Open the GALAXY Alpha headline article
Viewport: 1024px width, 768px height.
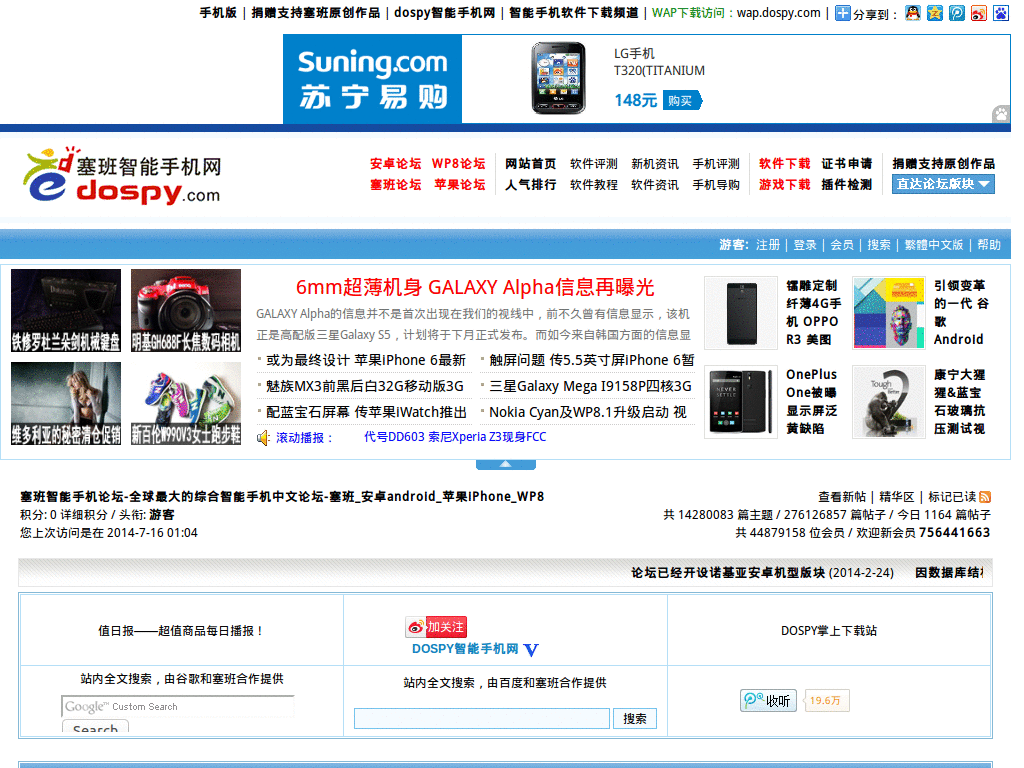(x=475, y=287)
